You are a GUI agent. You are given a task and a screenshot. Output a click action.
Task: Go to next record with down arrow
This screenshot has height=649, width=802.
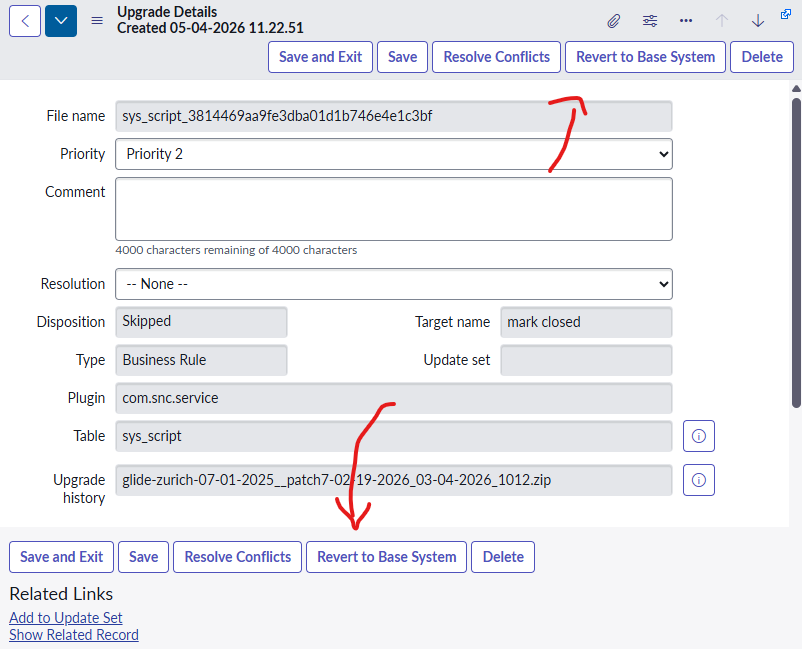758,20
